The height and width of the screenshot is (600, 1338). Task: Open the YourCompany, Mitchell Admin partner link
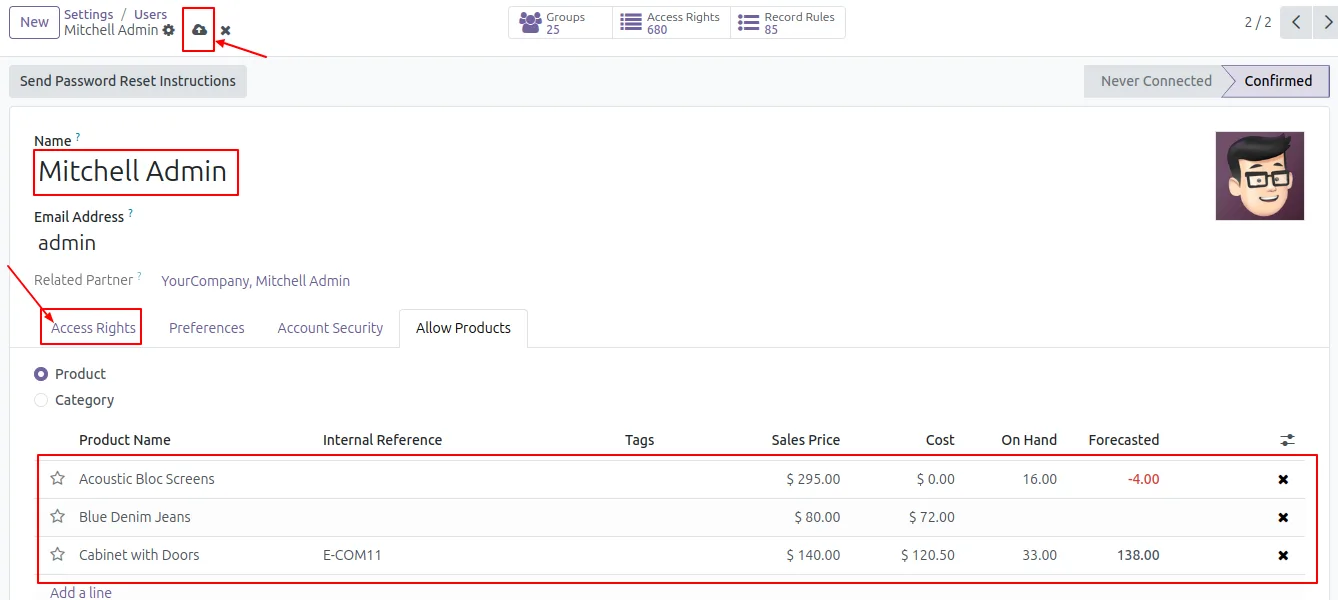click(256, 281)
